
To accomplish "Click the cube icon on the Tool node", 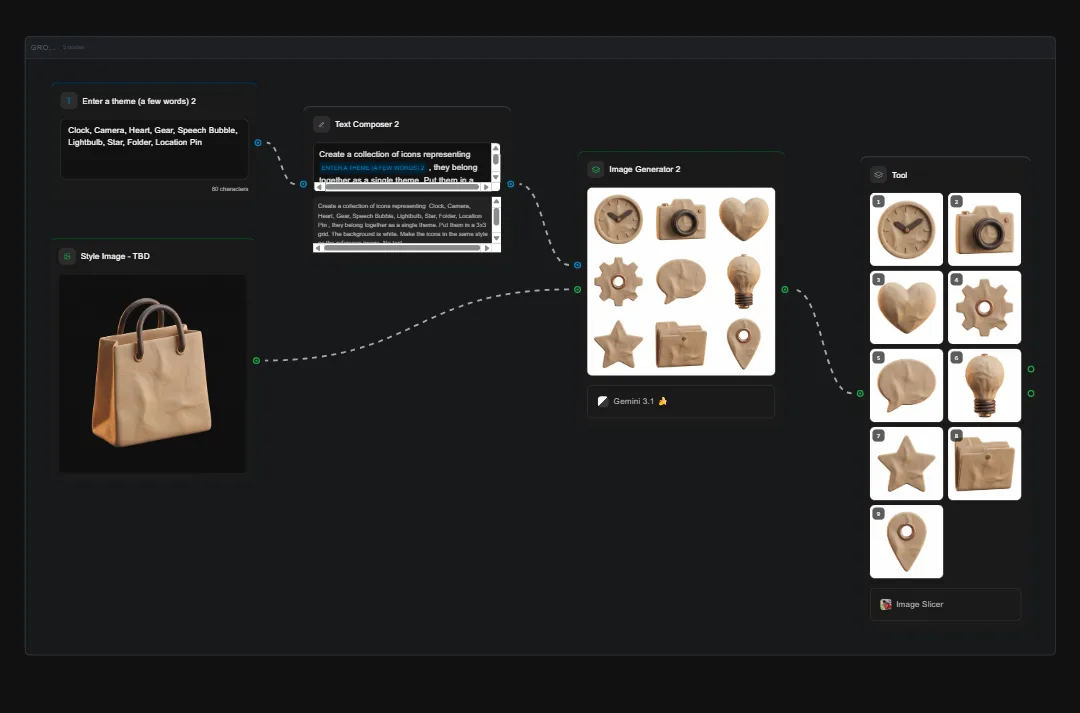I will 878,174.
